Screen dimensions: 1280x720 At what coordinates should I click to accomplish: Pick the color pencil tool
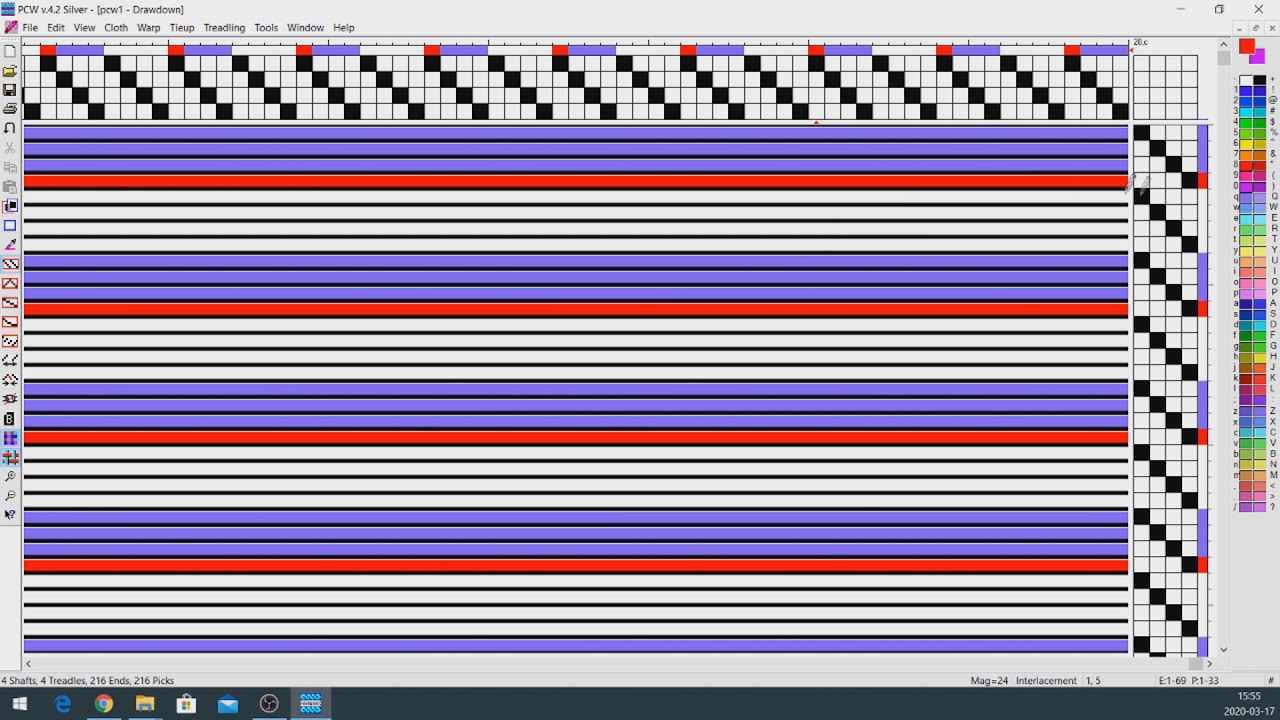point(10,244)
